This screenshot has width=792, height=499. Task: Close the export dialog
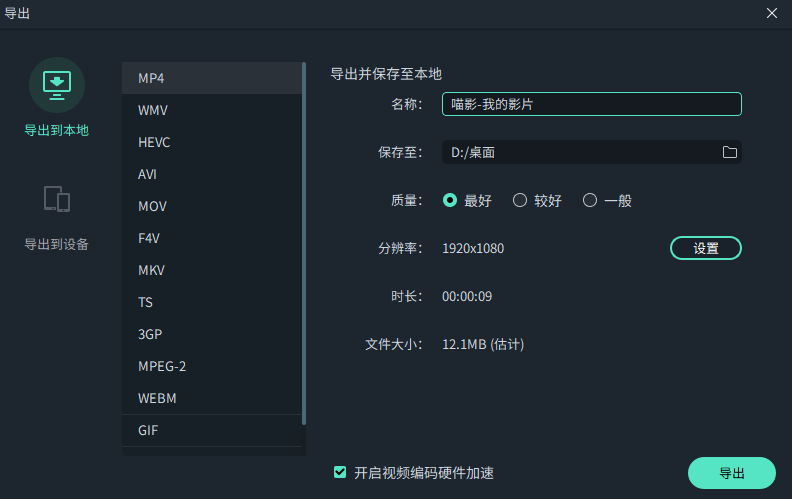pyautogui.click(x=772, y=13)
